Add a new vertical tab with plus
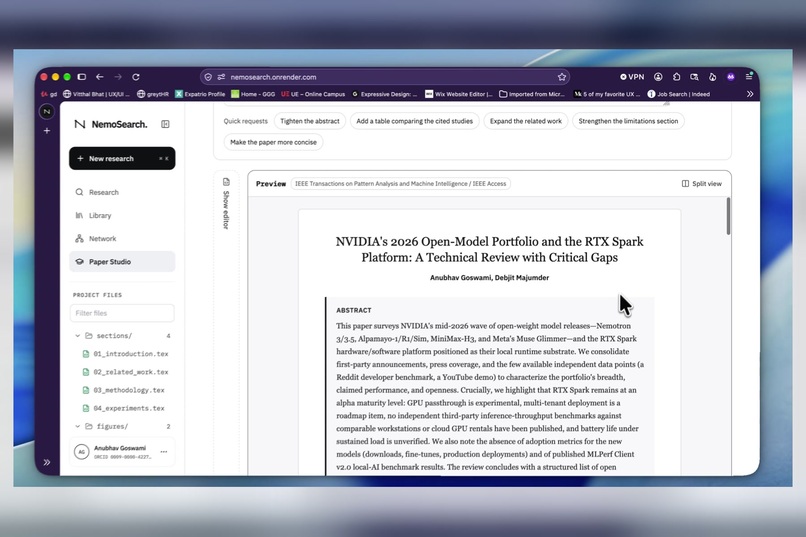The height and width of the screenshot is (537, 806). [x=47, y=131]
